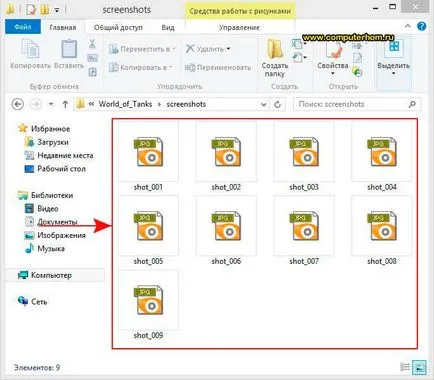
Task: Click the Элементов: 9 status text
Action: point(37,368)
